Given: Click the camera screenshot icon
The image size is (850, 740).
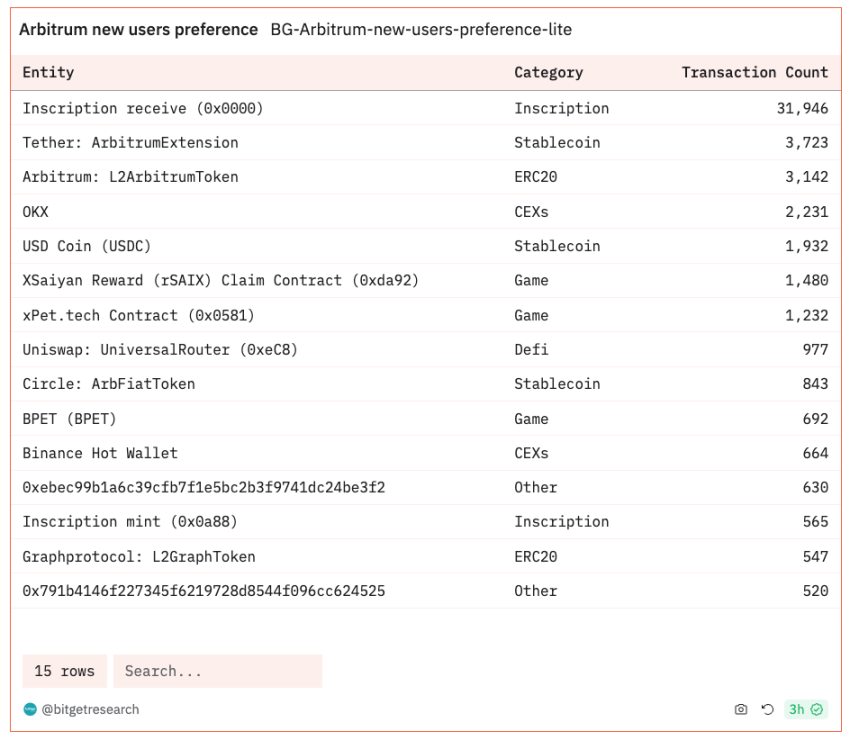Looking at the screenshot, I should pyautogui.click(x=741, y=710).
